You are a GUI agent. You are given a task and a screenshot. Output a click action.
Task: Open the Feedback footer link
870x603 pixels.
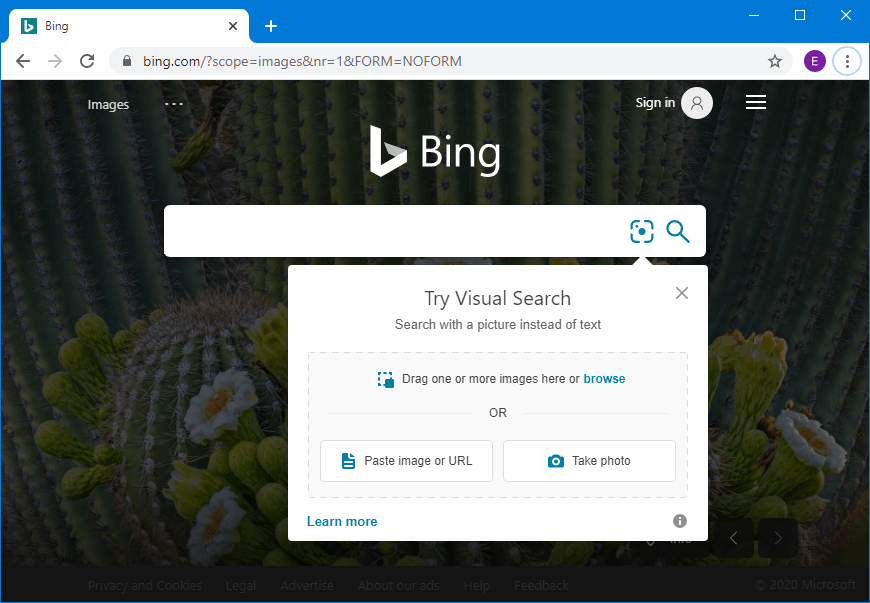(x=542, y=585)
